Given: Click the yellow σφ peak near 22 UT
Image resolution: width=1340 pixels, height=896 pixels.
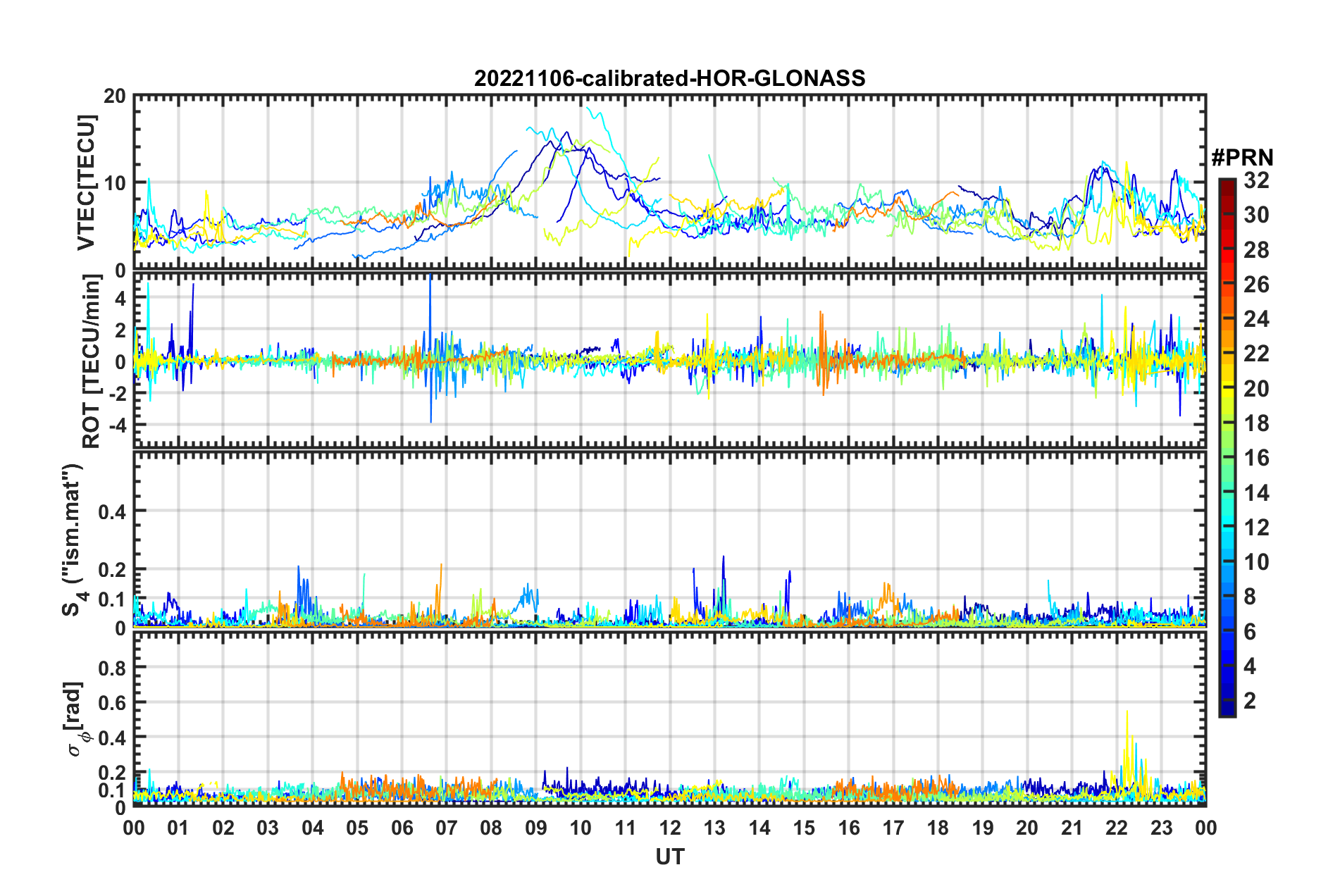Looking at the screenshot, I should pos(1127,713).
